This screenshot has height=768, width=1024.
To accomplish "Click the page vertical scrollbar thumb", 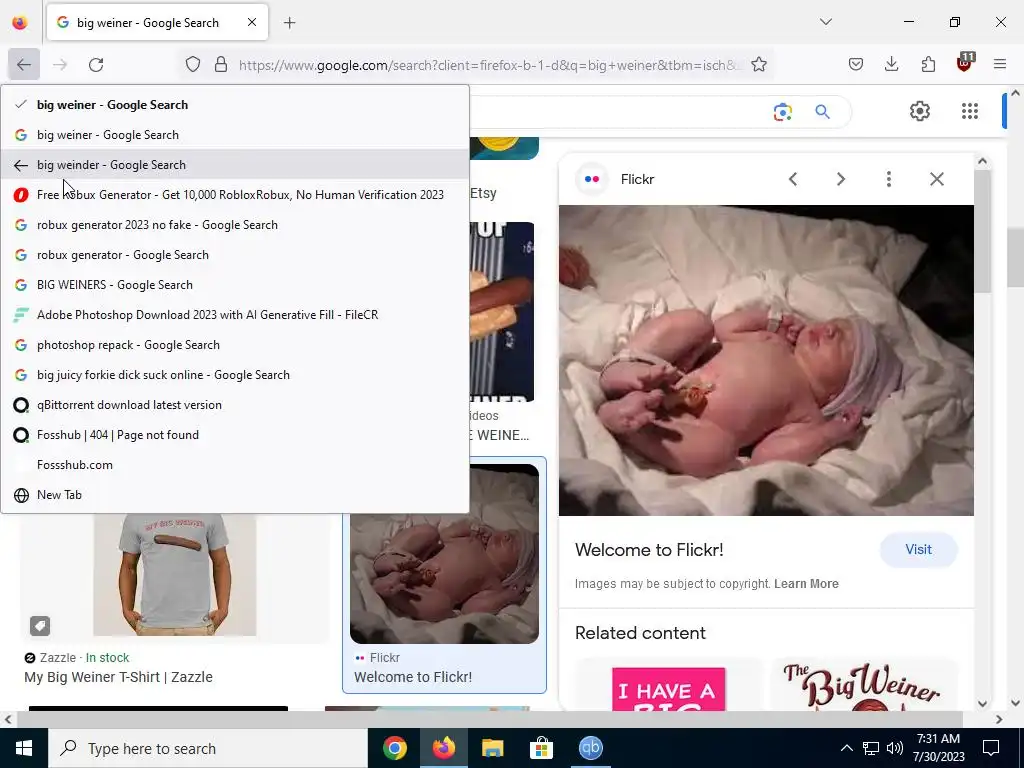I will click(x=1016, y=258).
